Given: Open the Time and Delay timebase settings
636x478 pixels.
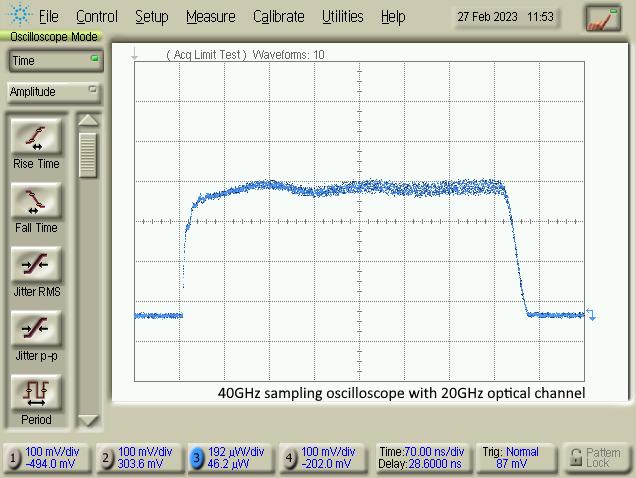Looking at the screenshot, I should pyautogui.click(x=420, y=458).
